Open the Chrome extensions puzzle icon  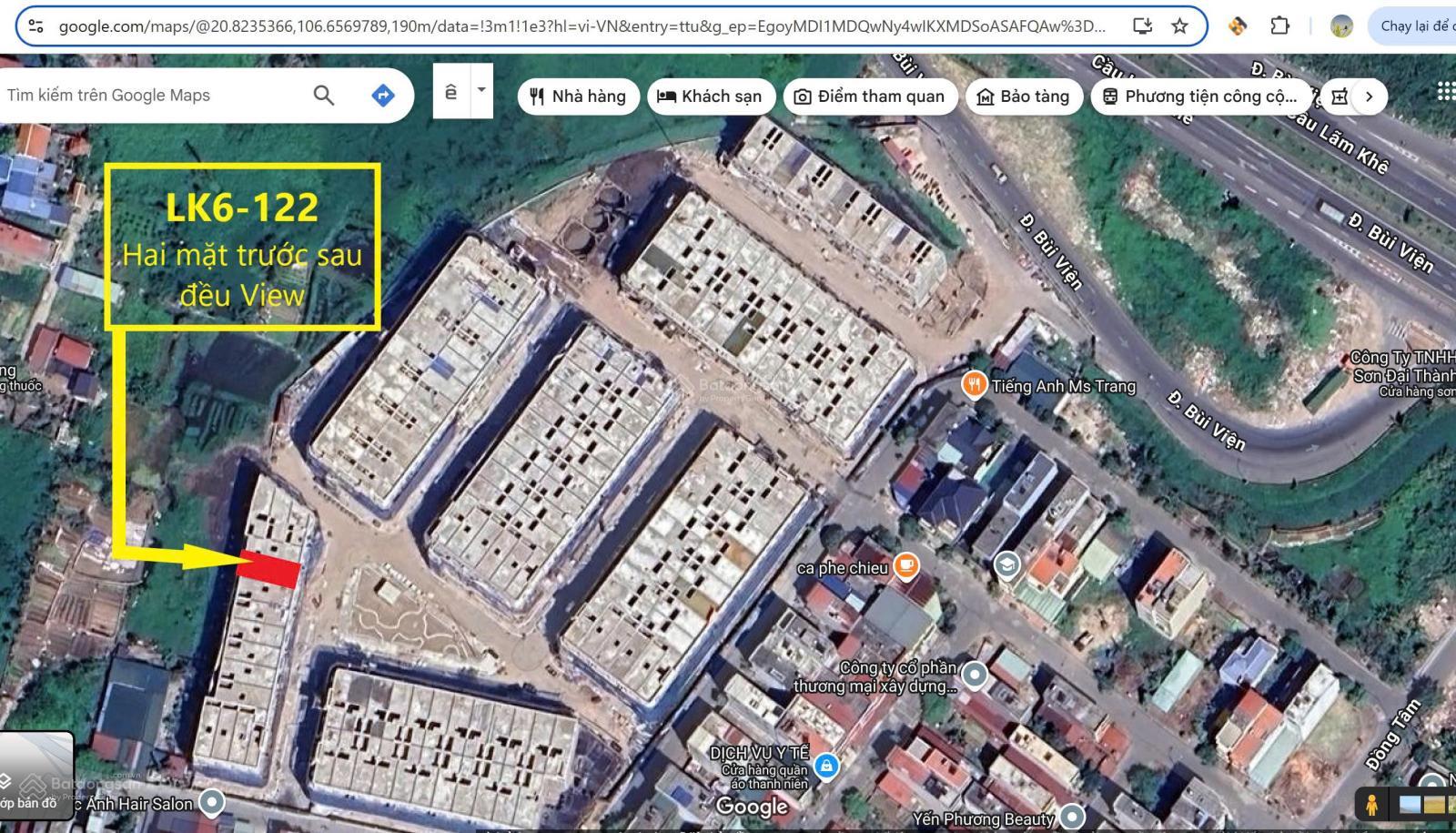[x=1279, y=26]
